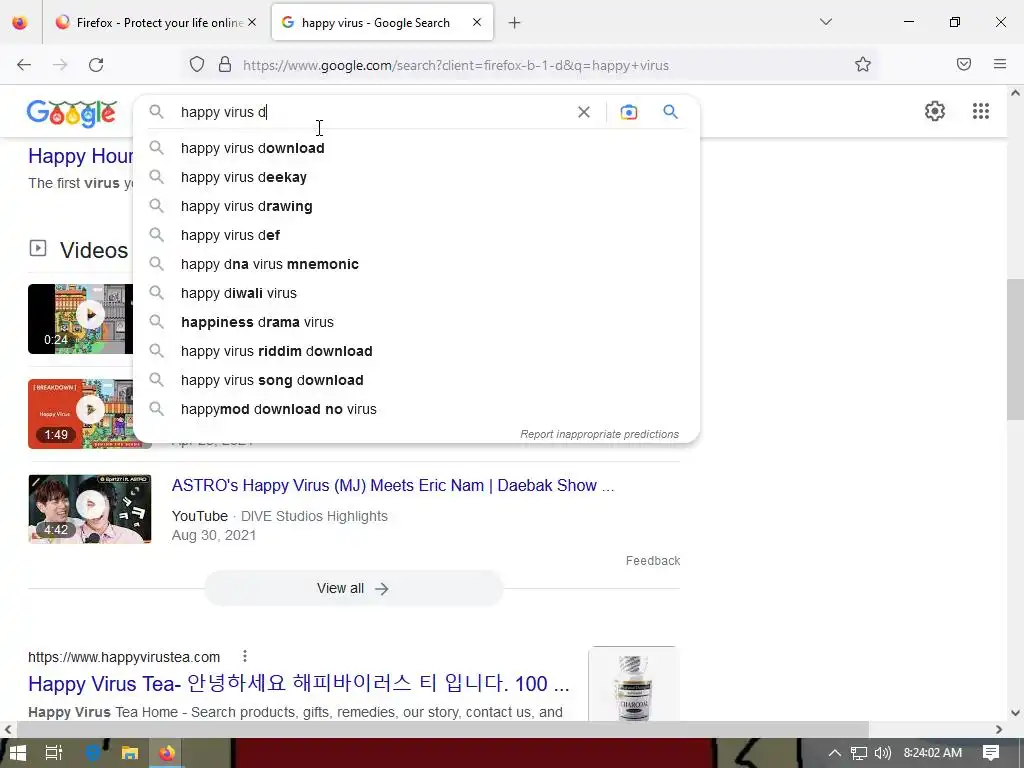The image size is (1024, 768).
Task: Go back with the back arrow
Action: tap(24, 65)
